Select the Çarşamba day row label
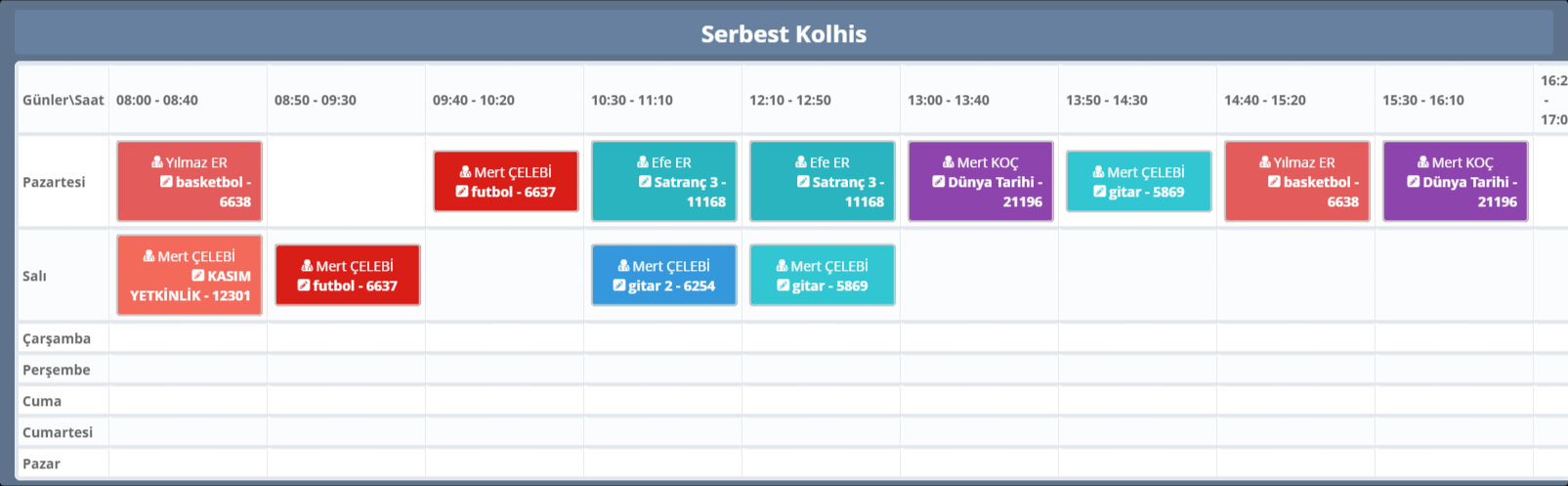 tap(57, 338)
